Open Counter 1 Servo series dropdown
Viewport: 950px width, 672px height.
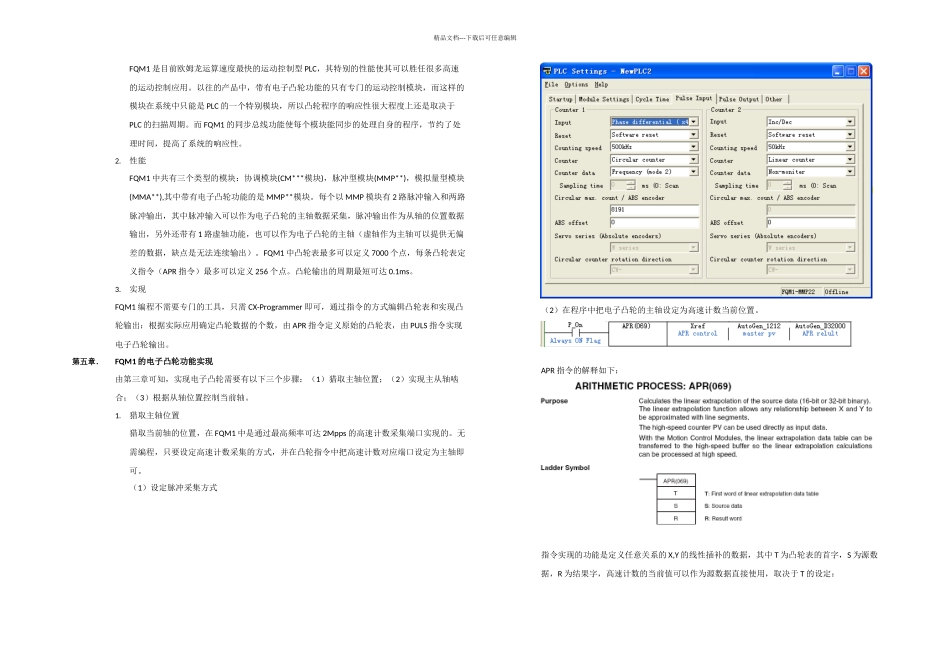[x=693, y=248]
